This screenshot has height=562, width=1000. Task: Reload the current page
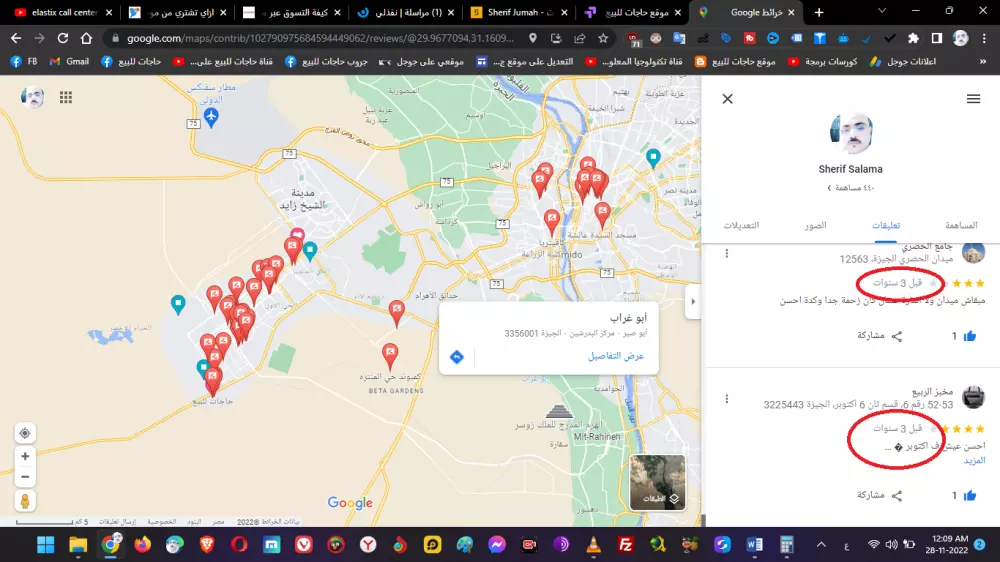point(62,38)
